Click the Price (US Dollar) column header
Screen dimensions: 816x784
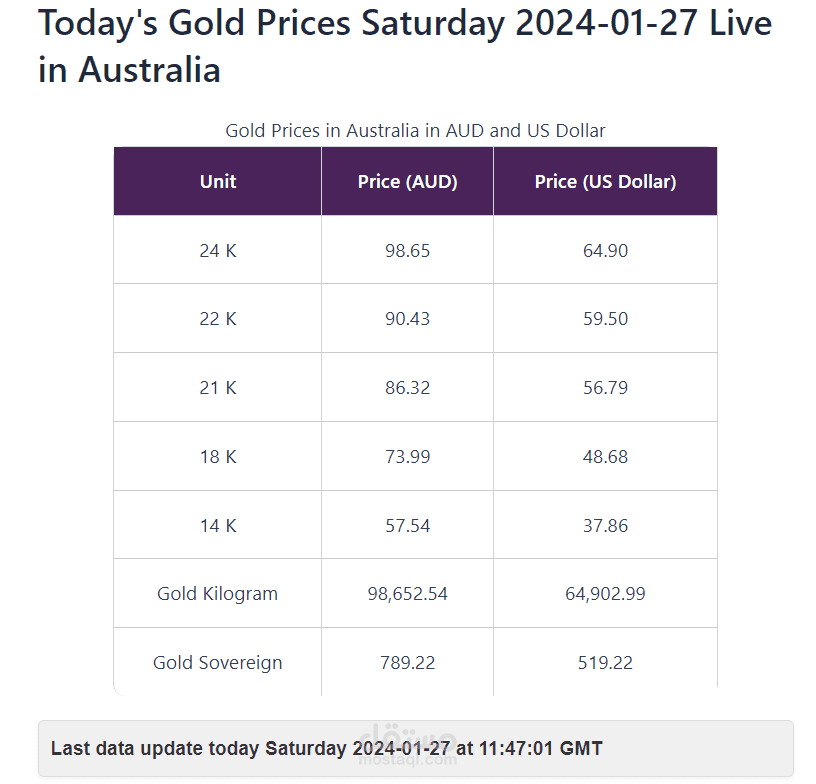[x=605, y=182]
